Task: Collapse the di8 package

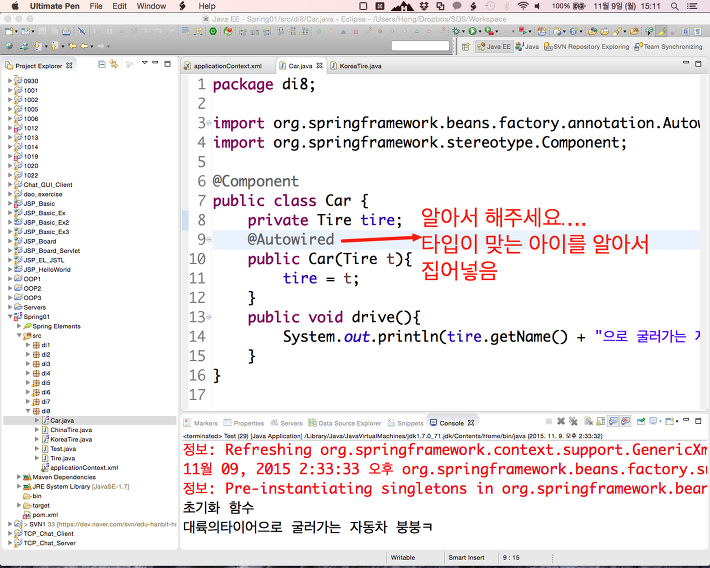Action: (28, 411)
